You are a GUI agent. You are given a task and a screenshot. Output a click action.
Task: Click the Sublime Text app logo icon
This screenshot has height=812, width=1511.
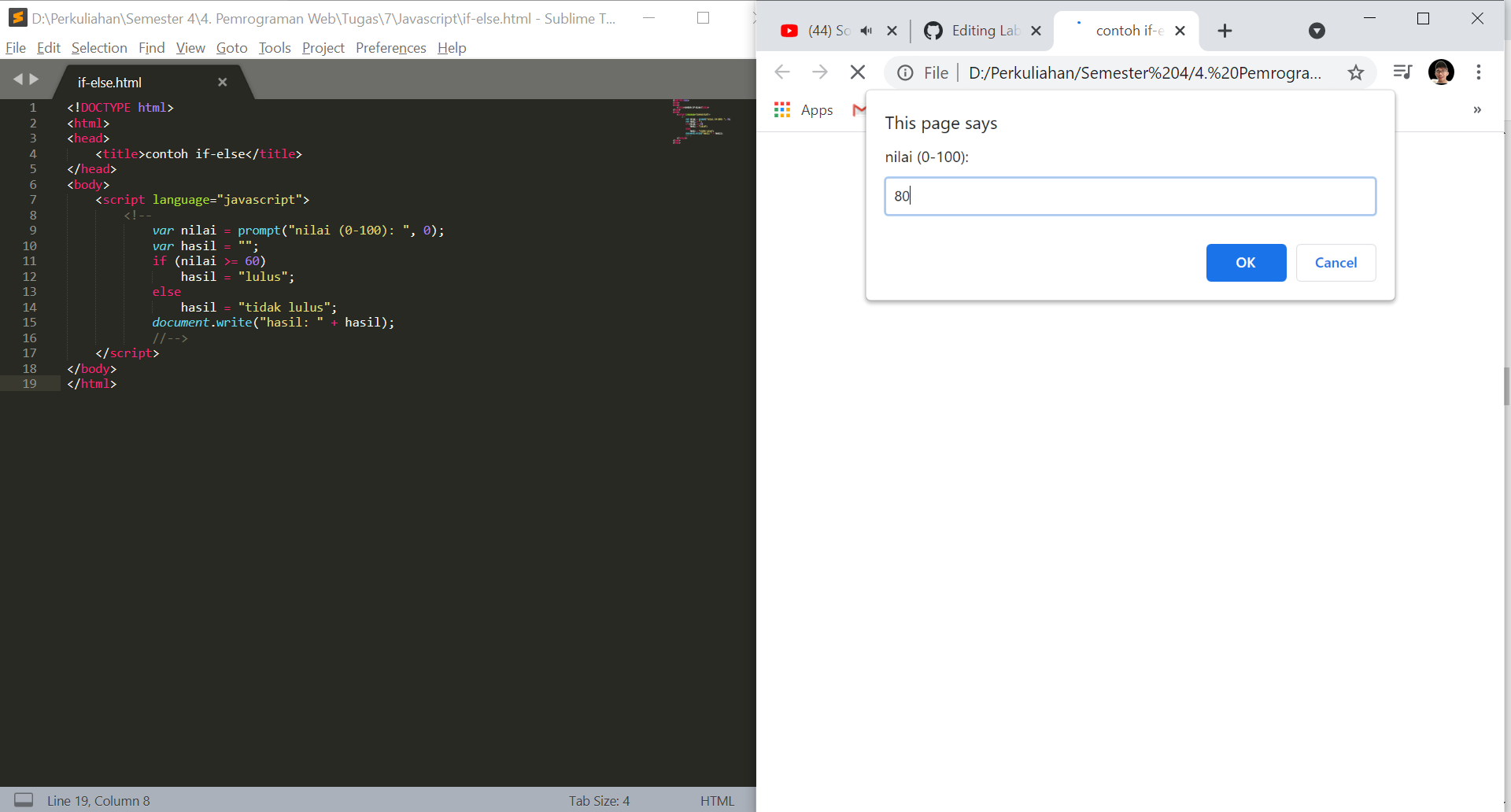point(17,17)
